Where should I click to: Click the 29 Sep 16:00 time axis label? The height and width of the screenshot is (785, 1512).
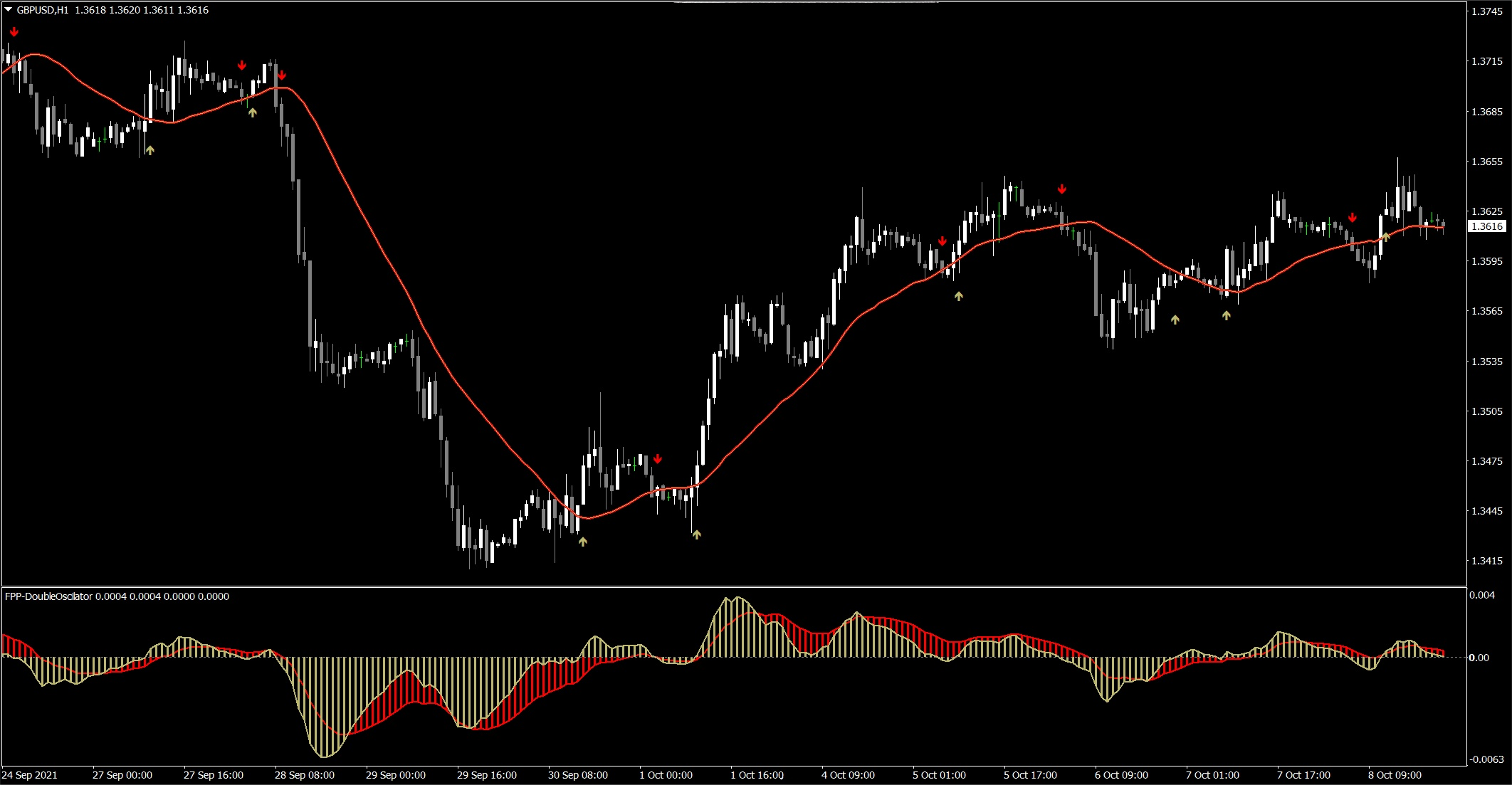[487, 775]
